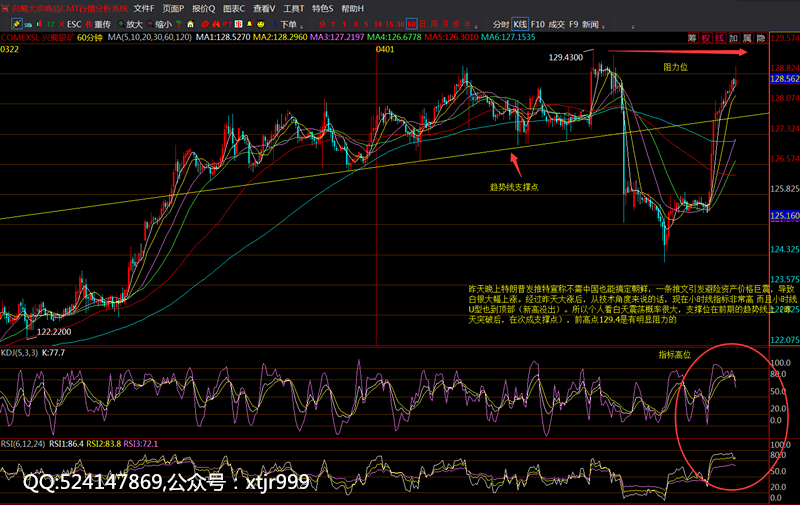Click the blue 125.160 price axis marker
800x505 pixels.
(785, 216)
